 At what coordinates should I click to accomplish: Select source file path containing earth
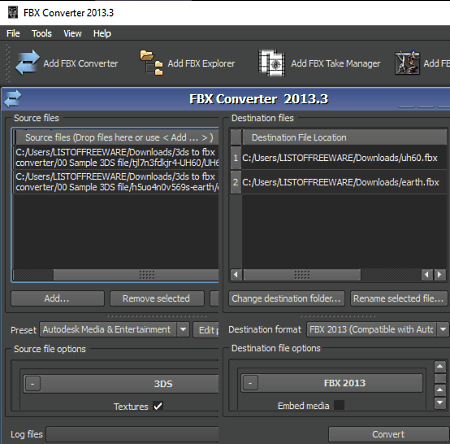pos(117,182)
